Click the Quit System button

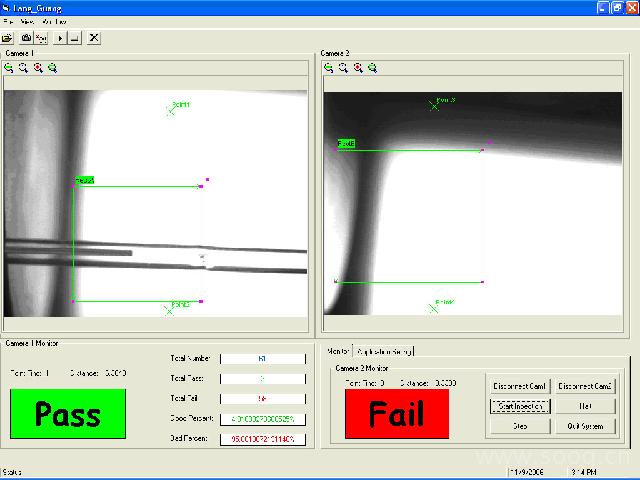(585, 426)
